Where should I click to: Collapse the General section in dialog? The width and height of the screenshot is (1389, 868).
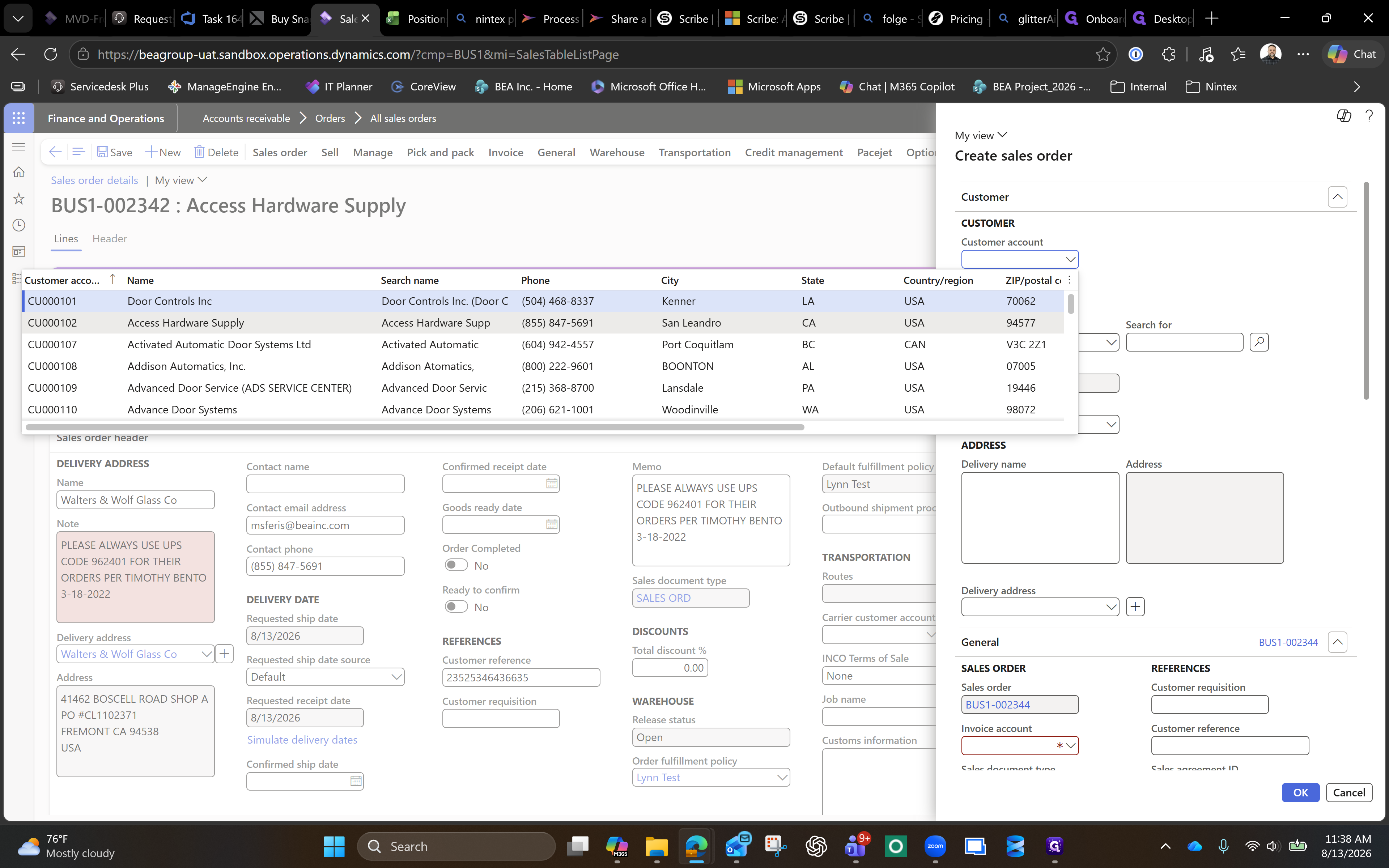point(1337,642)
